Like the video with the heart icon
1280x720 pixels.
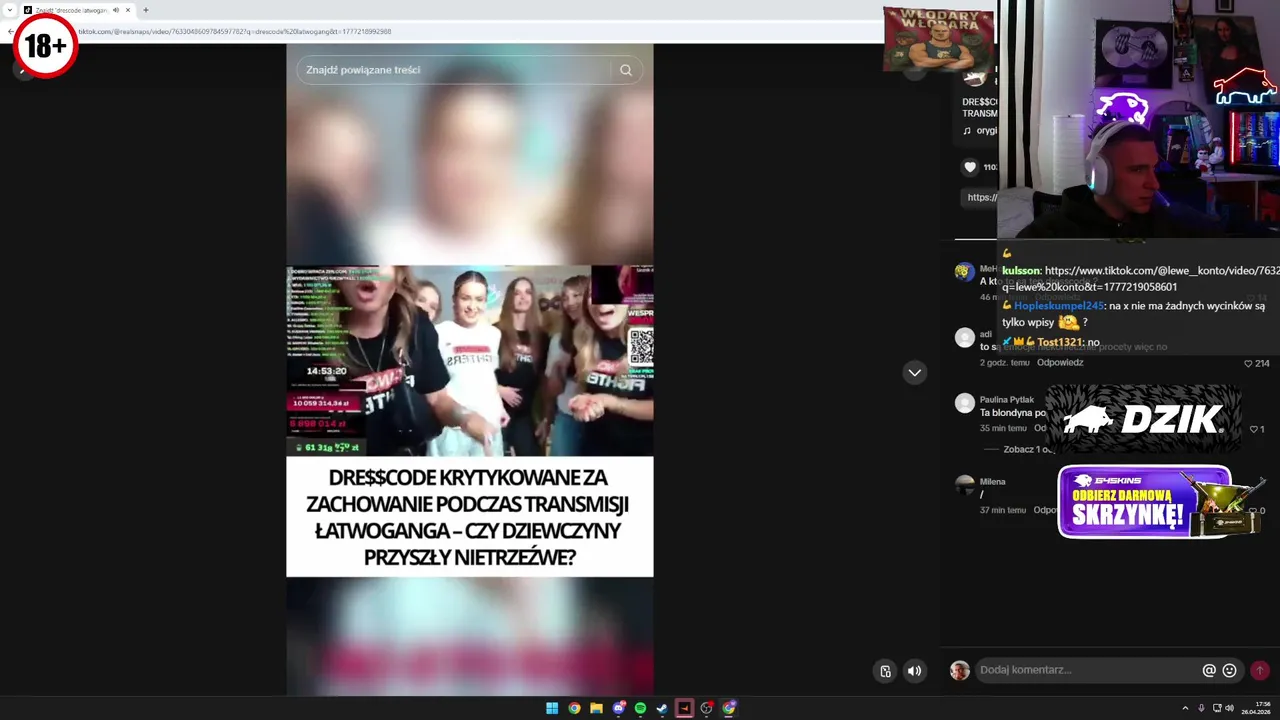pyautogui.click(x=969, y=167)
